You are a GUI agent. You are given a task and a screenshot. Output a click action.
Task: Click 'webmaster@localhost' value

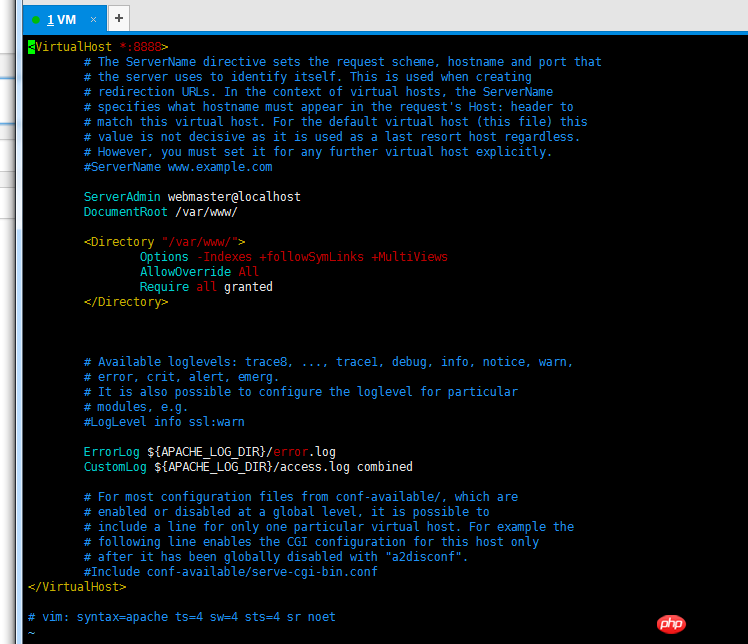[x=234, y=197]
